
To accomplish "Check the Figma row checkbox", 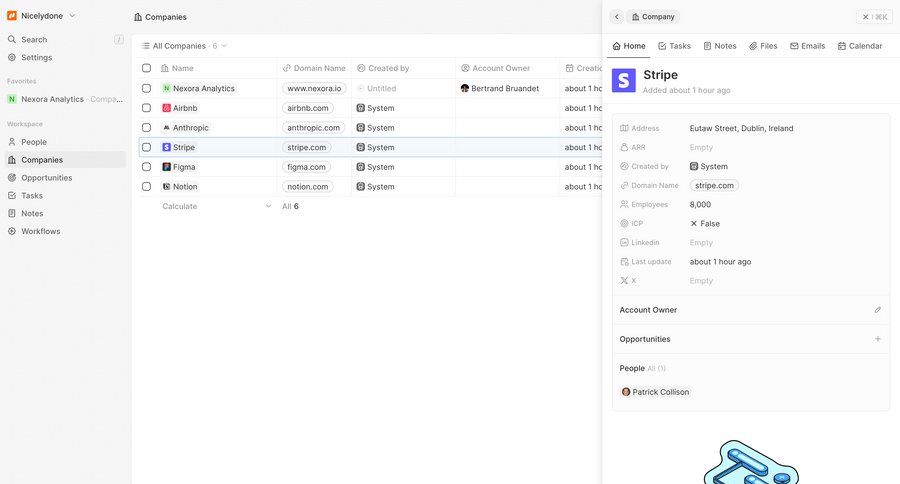I will tap(146, 167).
